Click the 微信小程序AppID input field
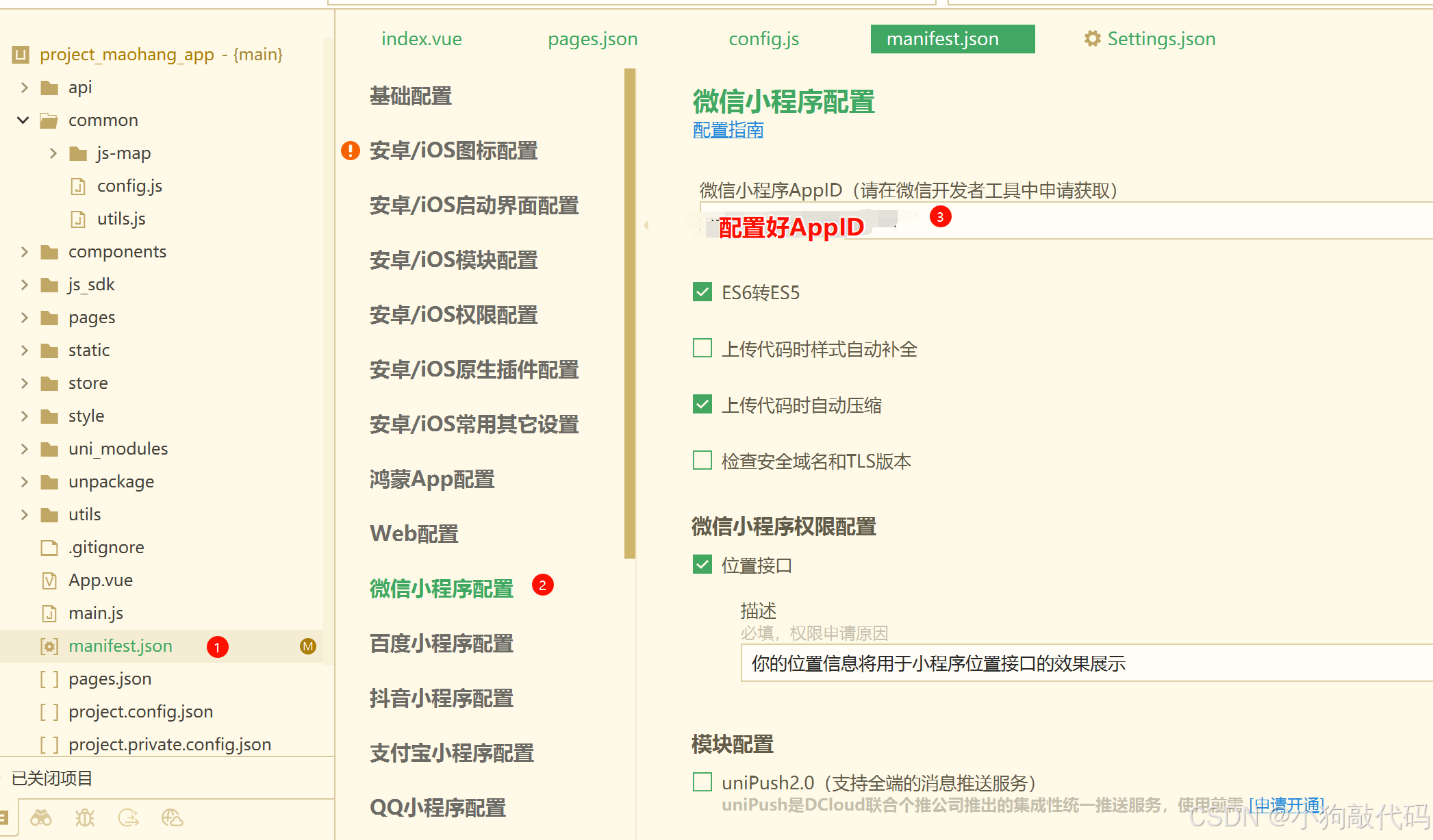 1066,220
